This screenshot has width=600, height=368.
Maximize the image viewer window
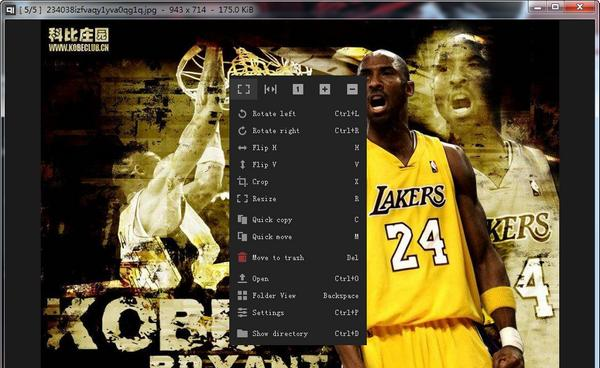[556, 7]
